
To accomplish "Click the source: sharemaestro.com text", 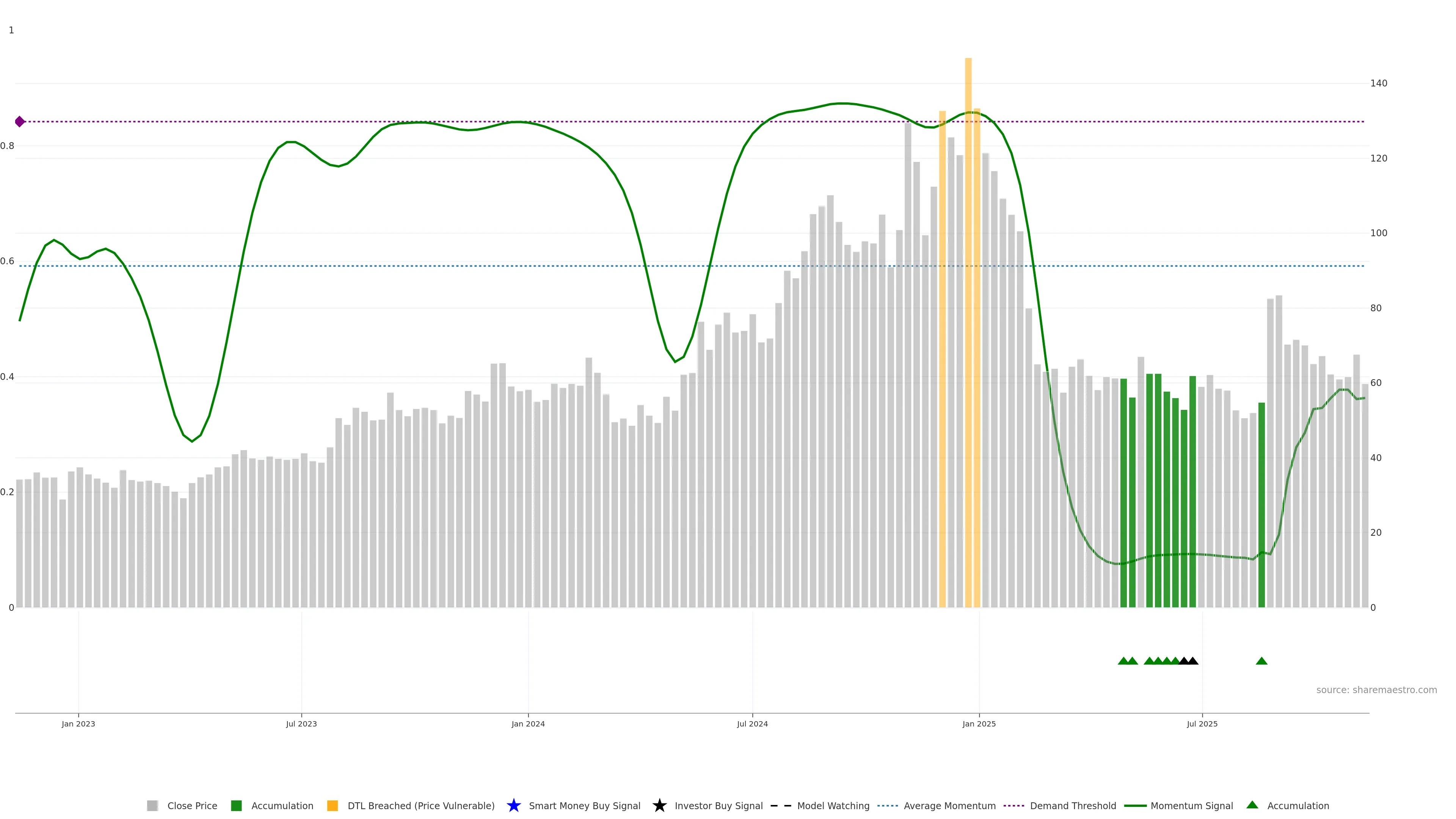I will pyautogui.click(x=1376, y=690).
